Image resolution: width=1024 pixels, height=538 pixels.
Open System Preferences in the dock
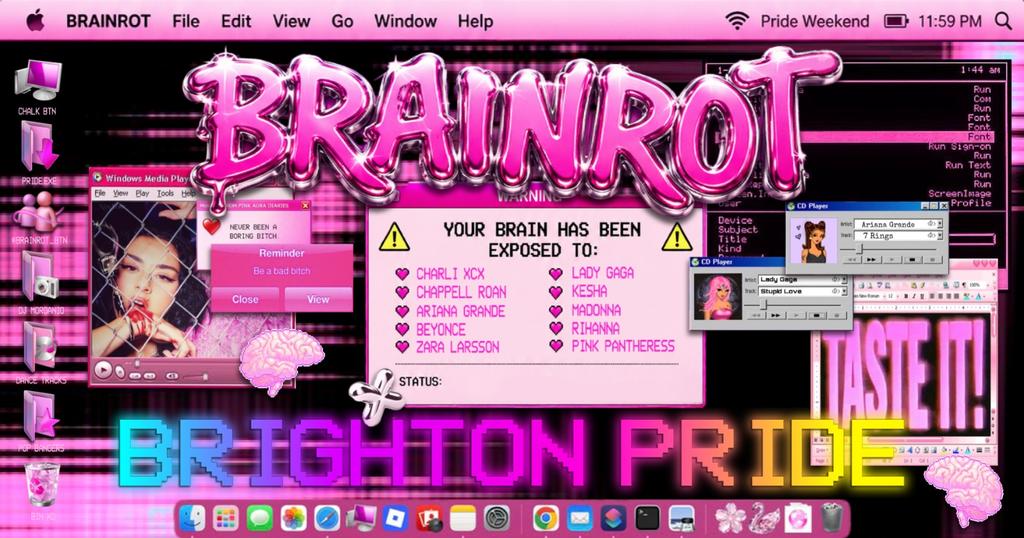(x=497, y=519)
